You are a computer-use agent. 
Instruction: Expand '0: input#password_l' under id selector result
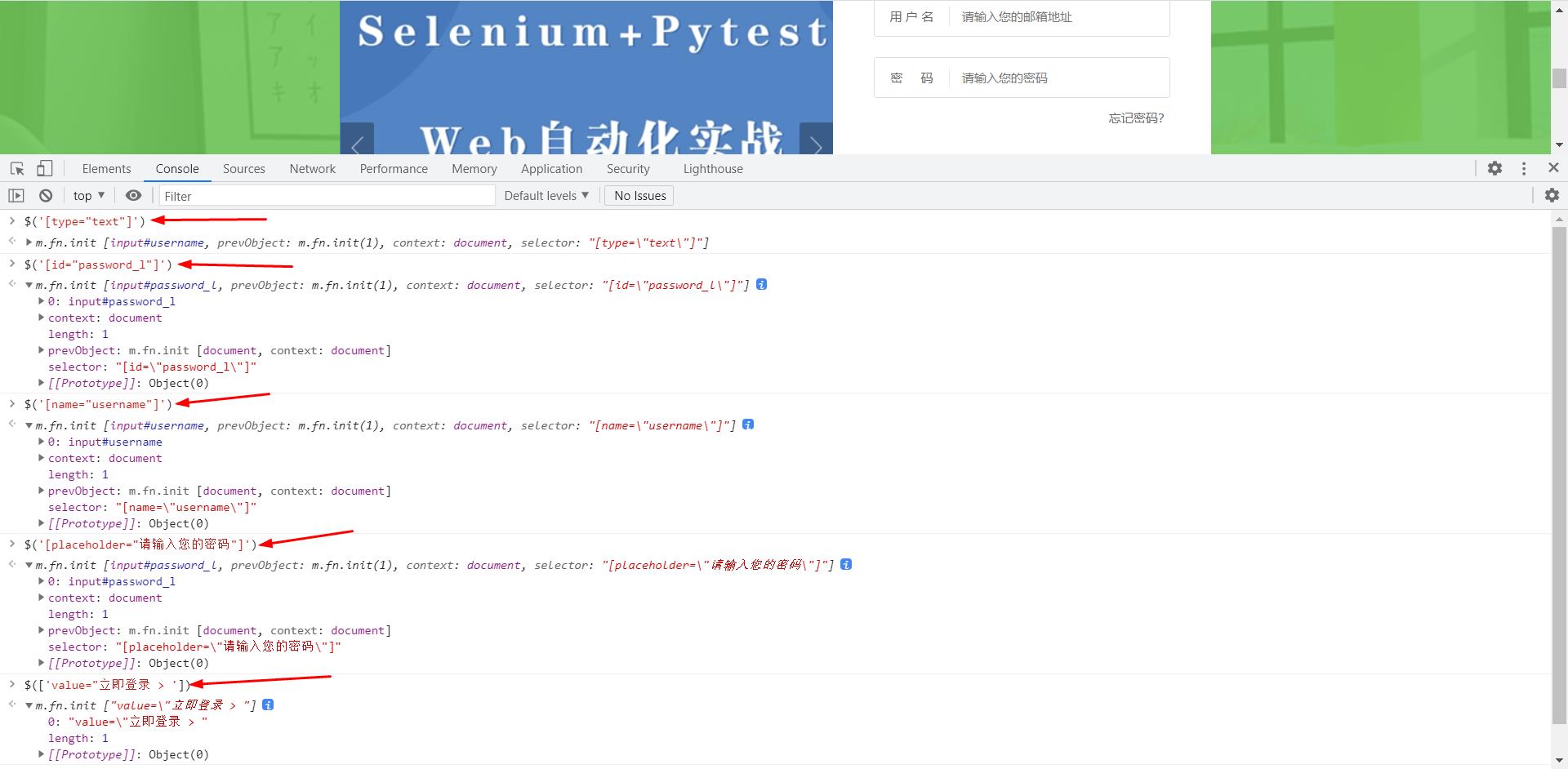pos(41,301)
